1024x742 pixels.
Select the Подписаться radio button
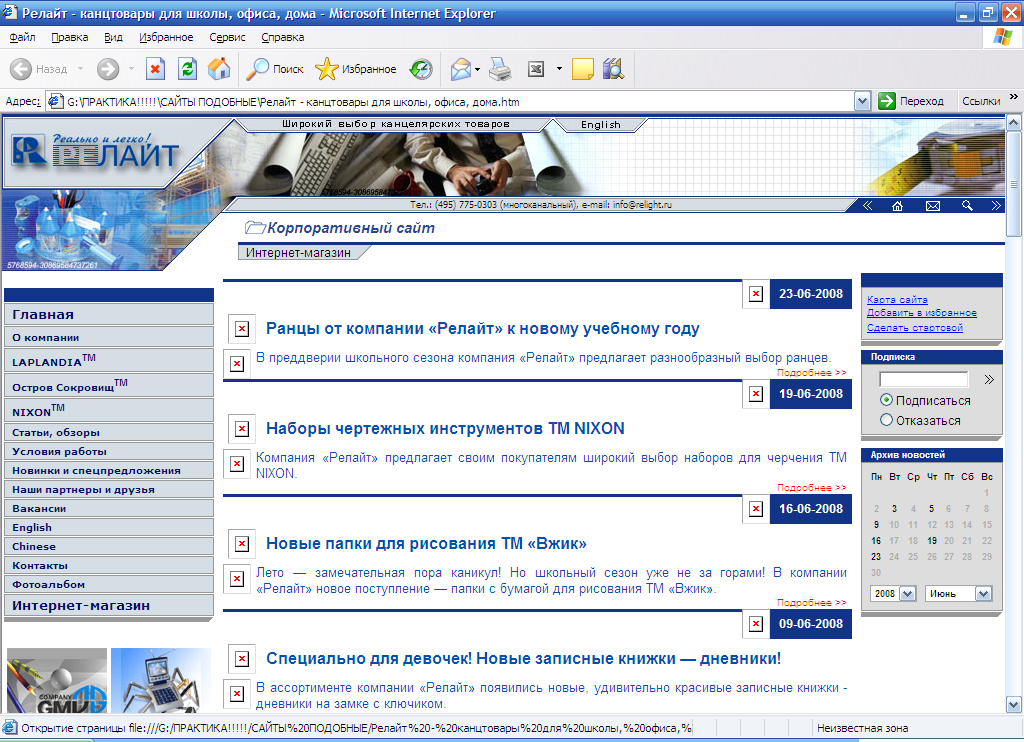pos(886,400)
